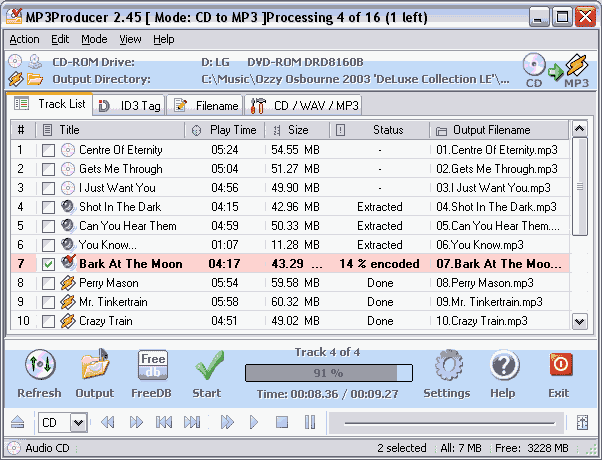Check the You Know... checkbox
This screenshot has width=602, height=460.
pyautogui.click(x=48, y=245)
